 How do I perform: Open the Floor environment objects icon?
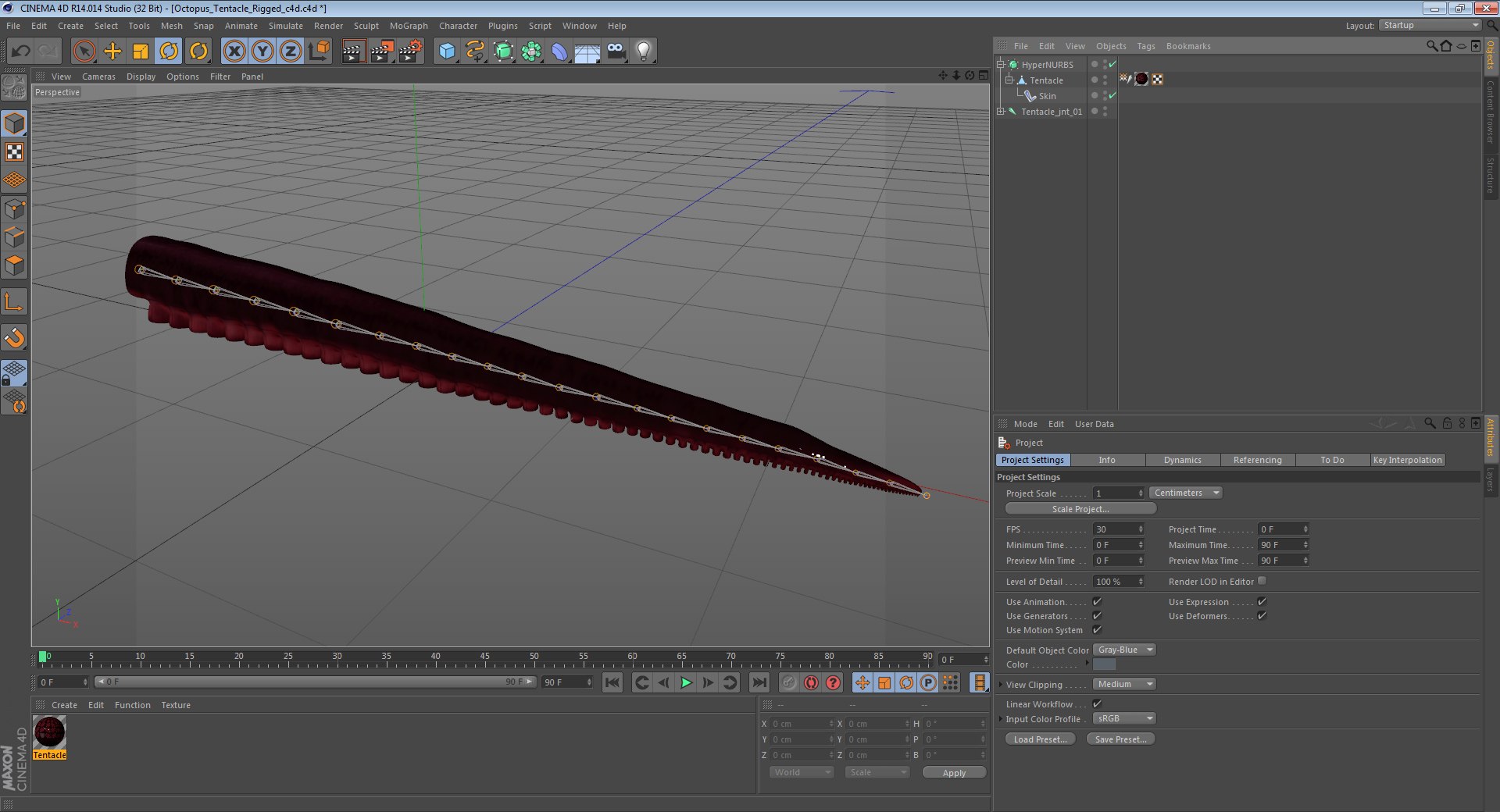click(x=587, y=52)
